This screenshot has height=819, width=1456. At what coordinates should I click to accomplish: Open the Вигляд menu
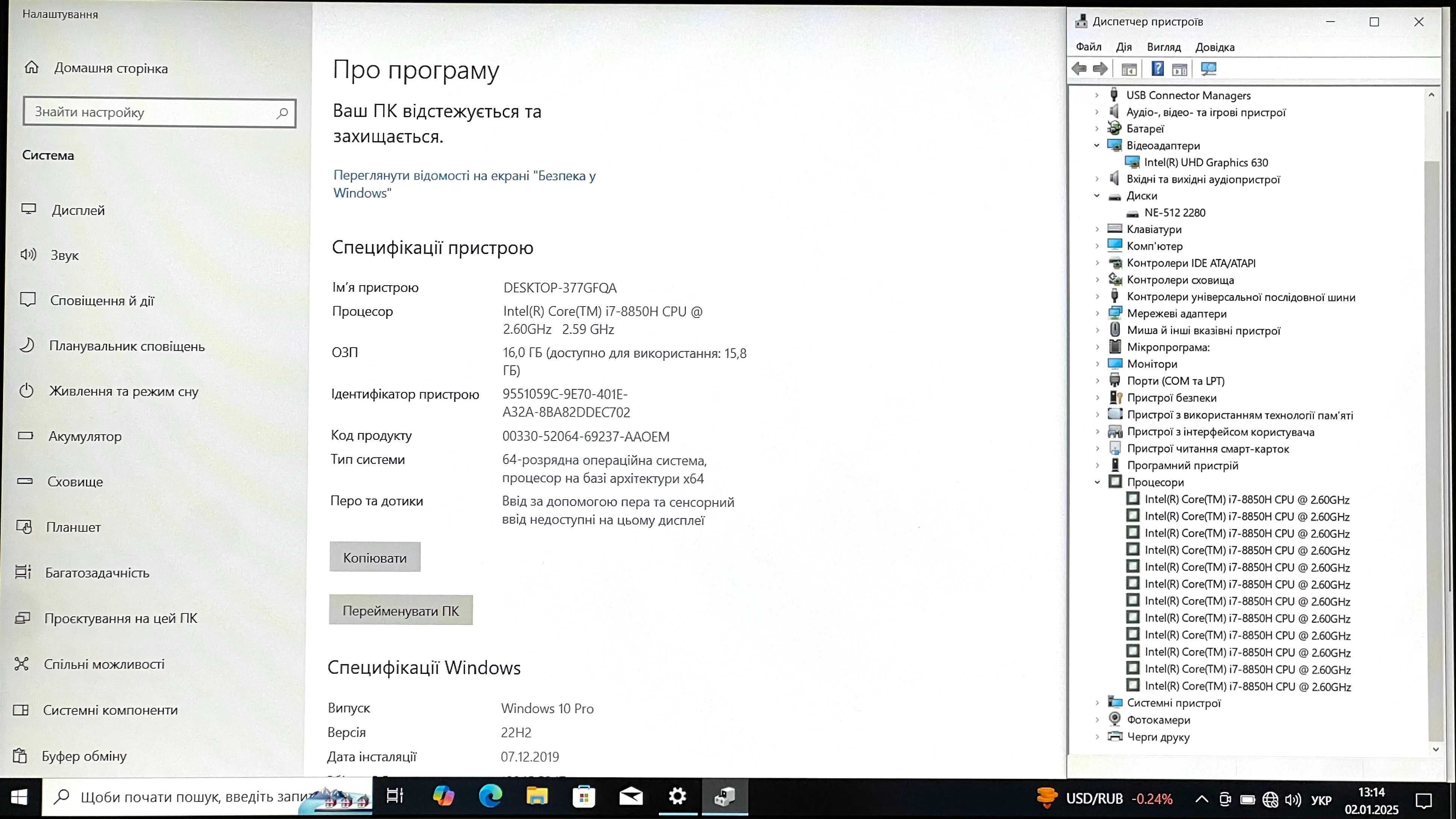(x=1164, y=47)
